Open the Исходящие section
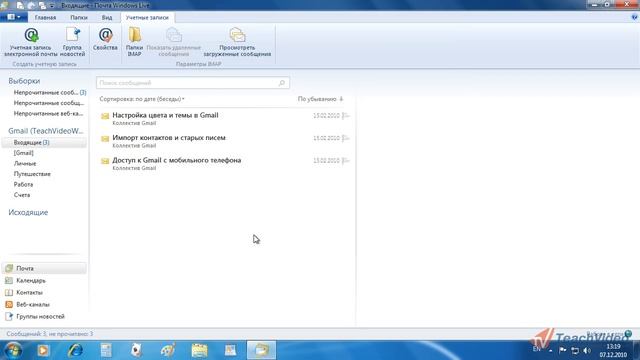The width and height of the screenshot is (640, 360). [28, 212]
